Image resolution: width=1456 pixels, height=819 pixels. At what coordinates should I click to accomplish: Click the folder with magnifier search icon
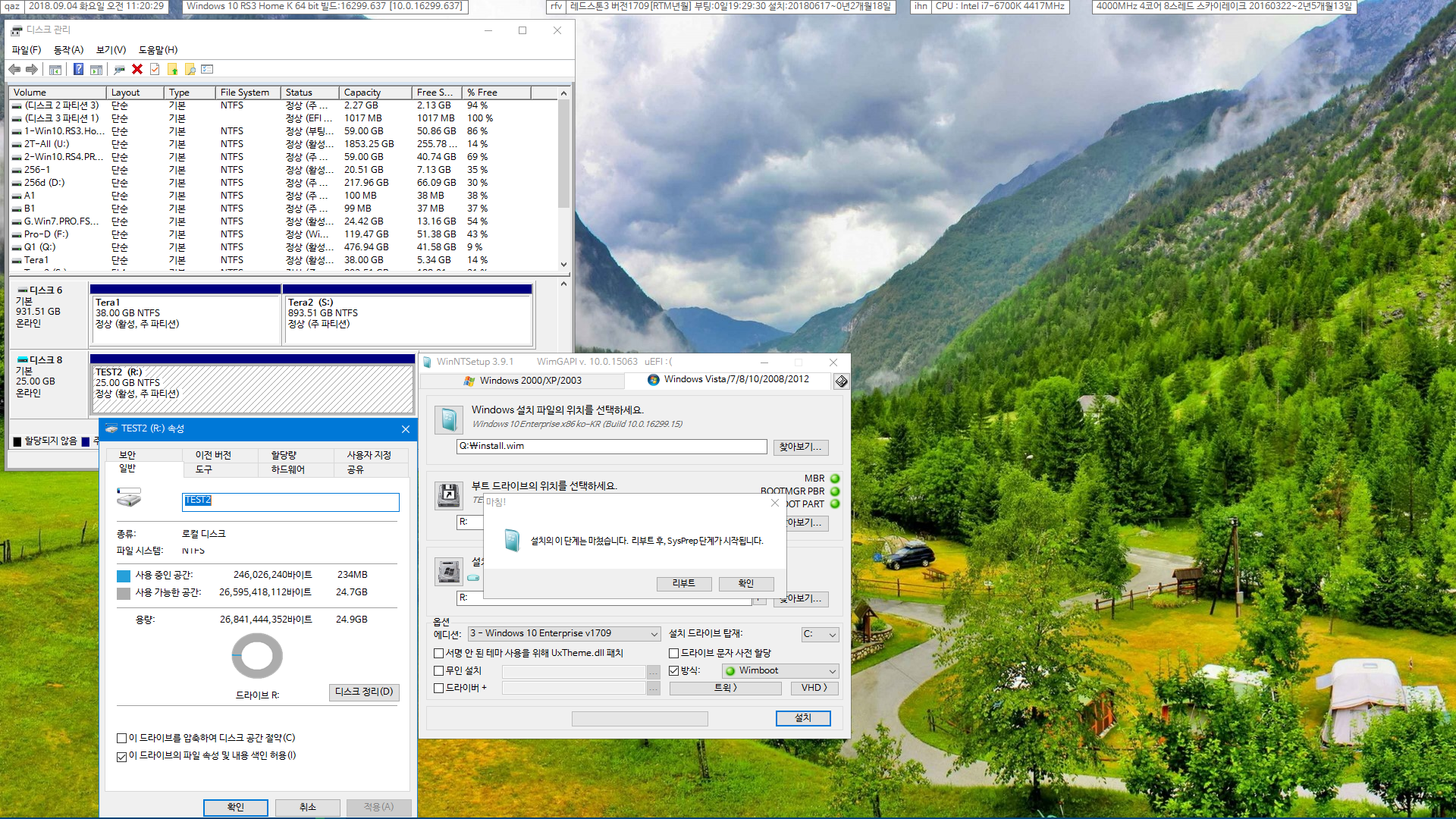190,70
